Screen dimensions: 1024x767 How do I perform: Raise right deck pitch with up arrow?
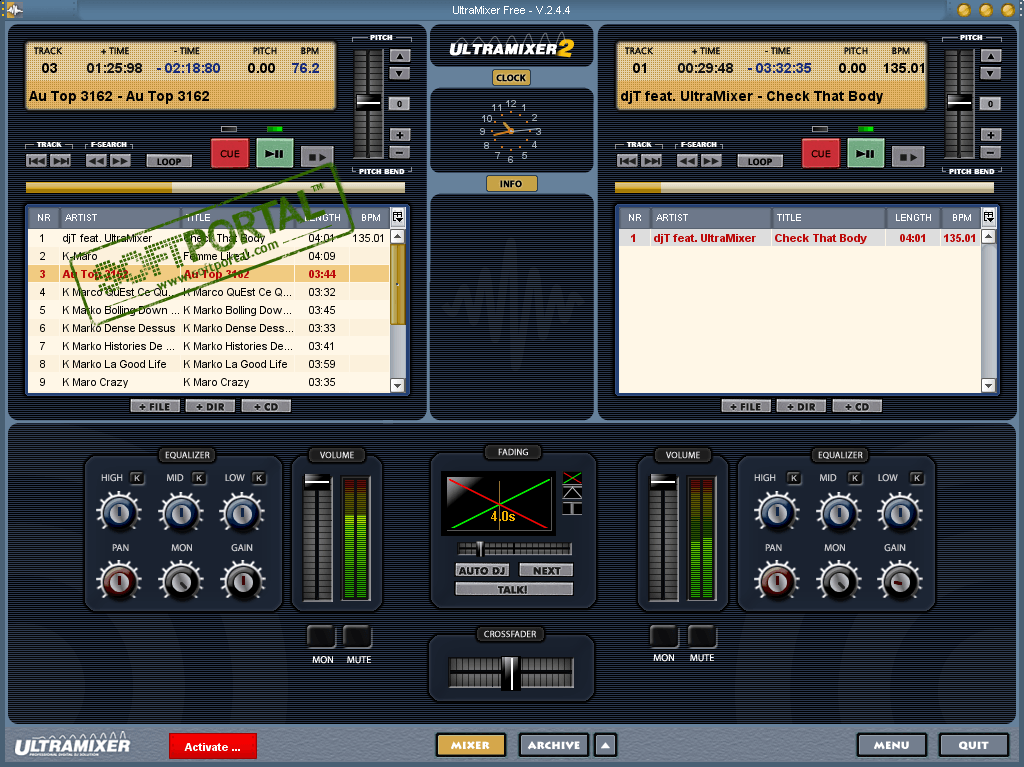coord(991,56)
